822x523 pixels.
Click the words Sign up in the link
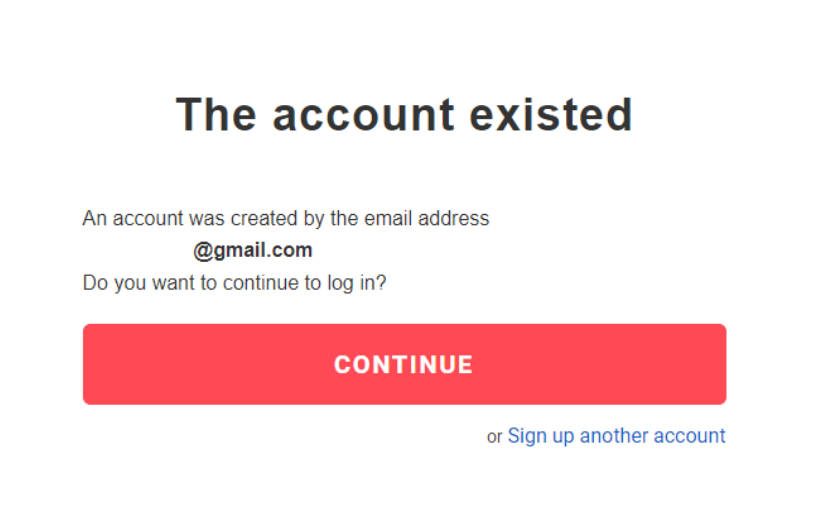(541, 436)
